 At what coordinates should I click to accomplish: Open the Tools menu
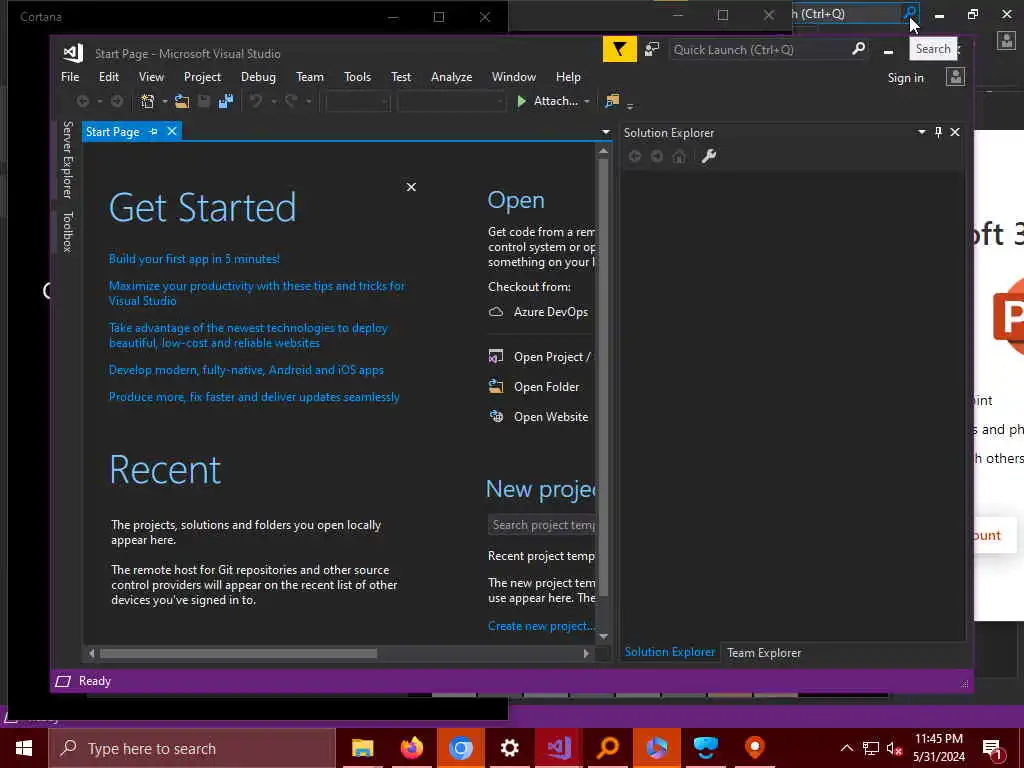tap(357, 77)
